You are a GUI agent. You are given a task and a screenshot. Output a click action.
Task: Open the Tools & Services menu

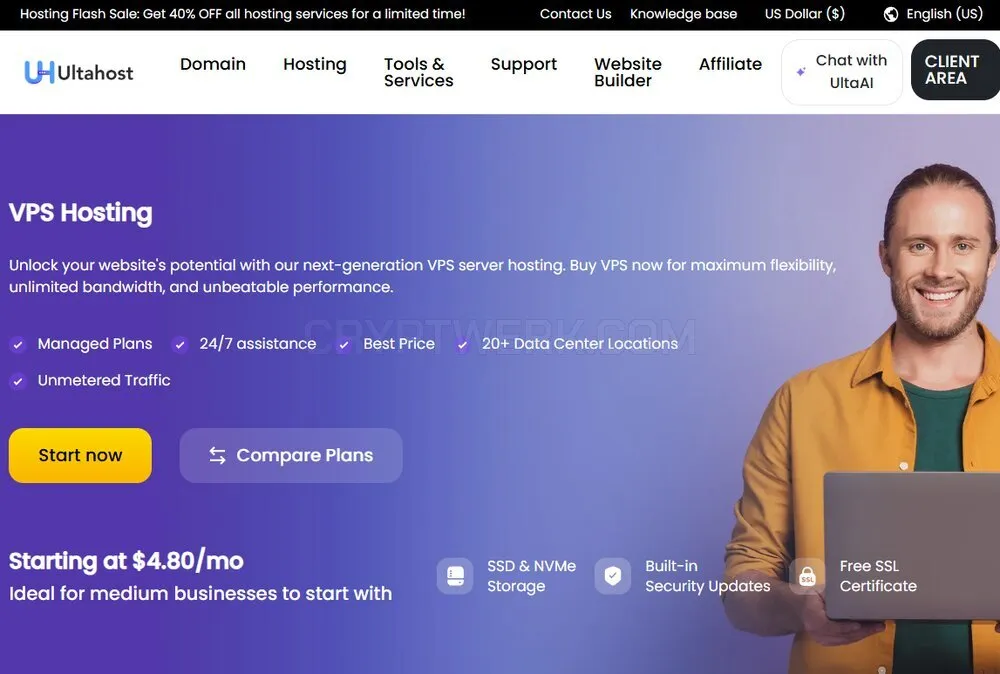pos(418,72)
